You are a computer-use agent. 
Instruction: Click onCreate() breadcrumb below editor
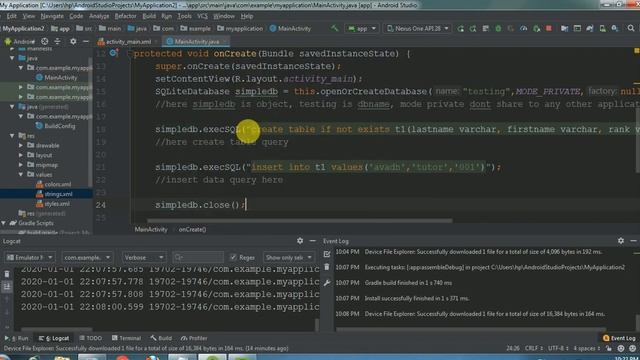(192, 229)
